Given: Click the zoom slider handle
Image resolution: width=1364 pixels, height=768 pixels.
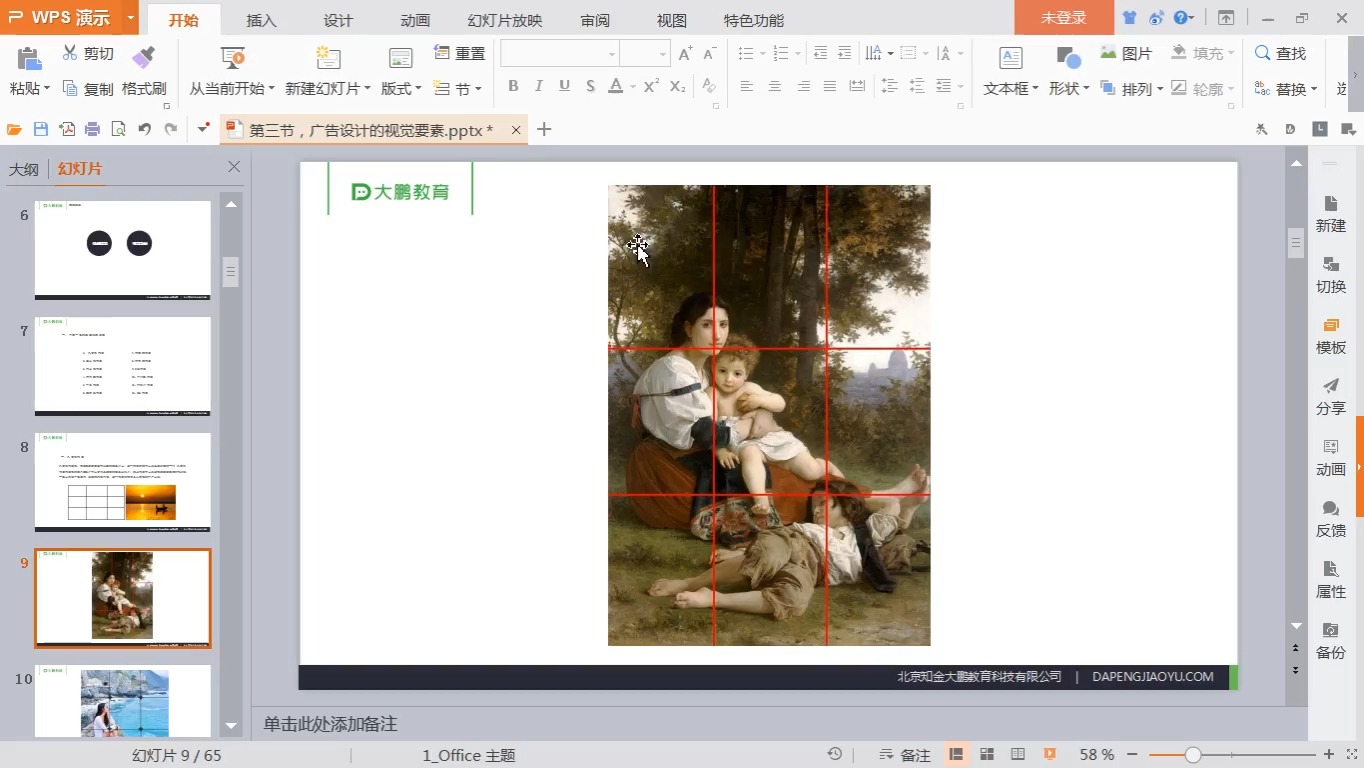Looking at the screenshot, I should (1193, 755).
